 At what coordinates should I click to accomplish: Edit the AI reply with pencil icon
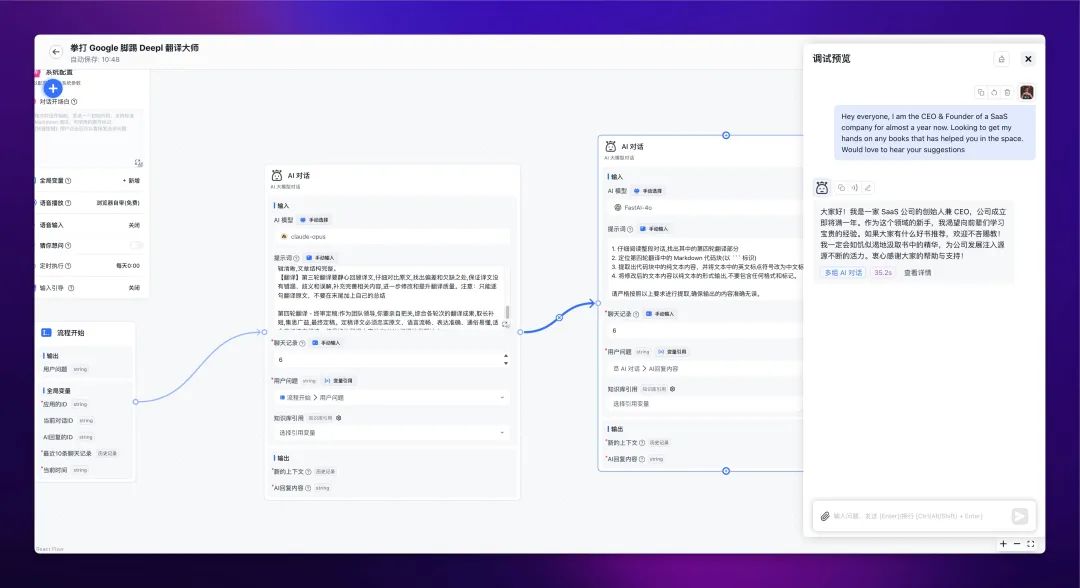click(868, 187)
